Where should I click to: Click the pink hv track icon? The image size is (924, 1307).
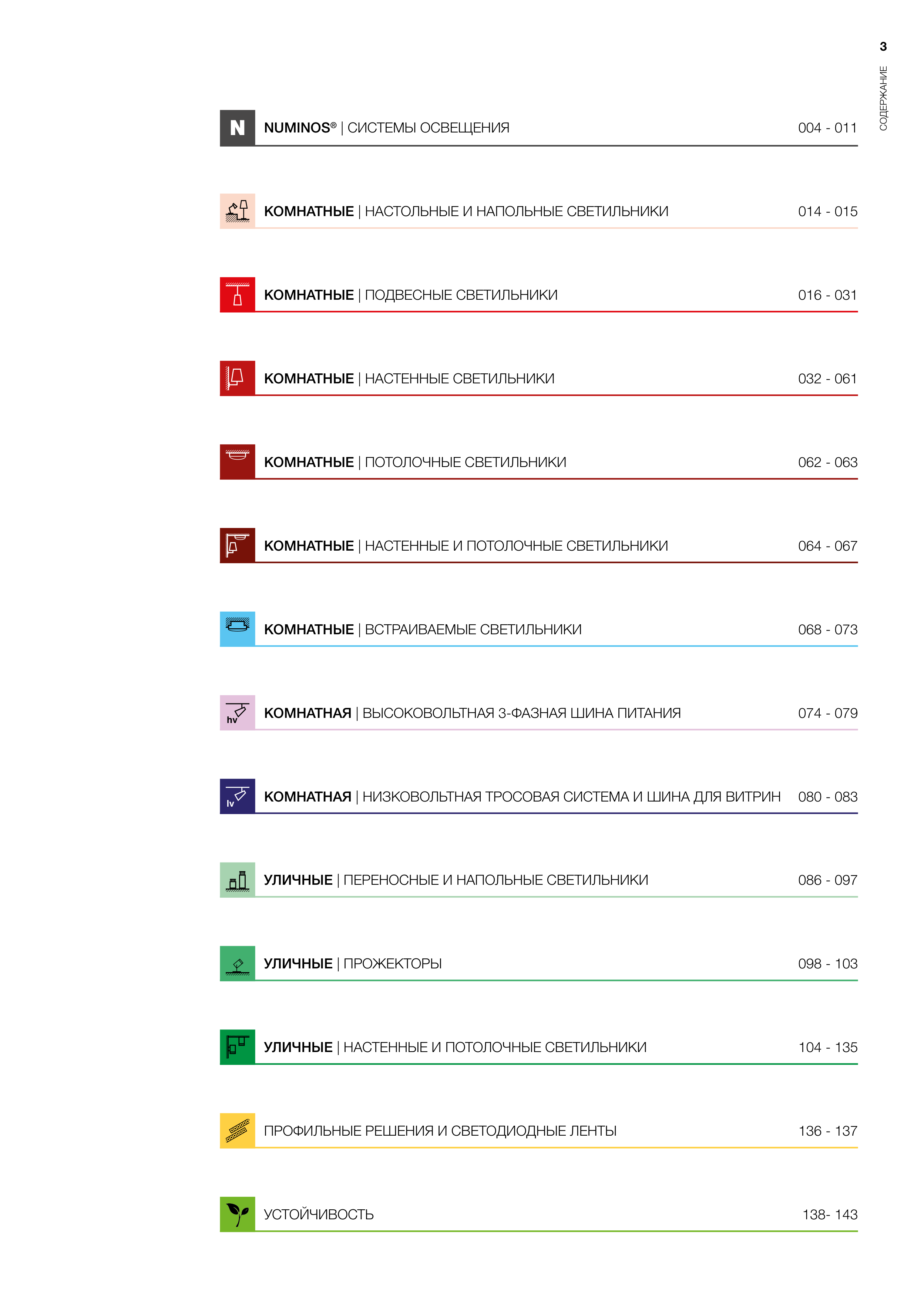pos(237,713)
